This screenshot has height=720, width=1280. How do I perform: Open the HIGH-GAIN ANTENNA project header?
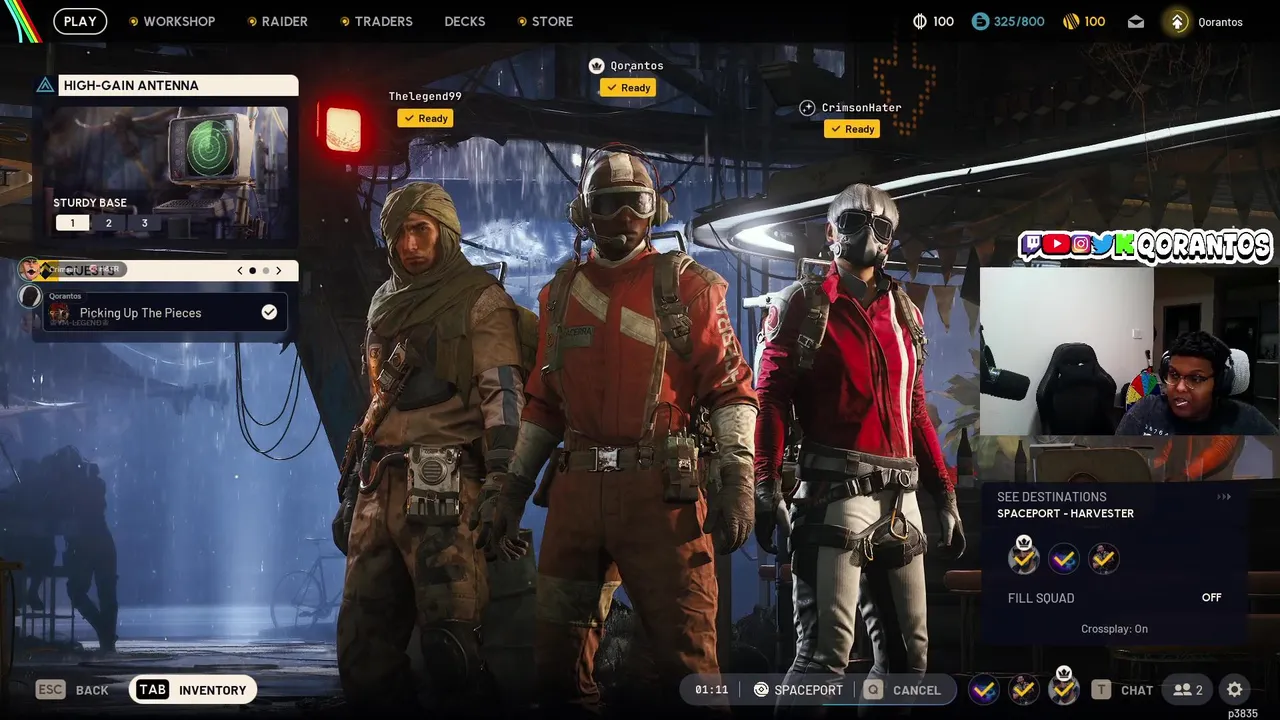click(178, 85)
